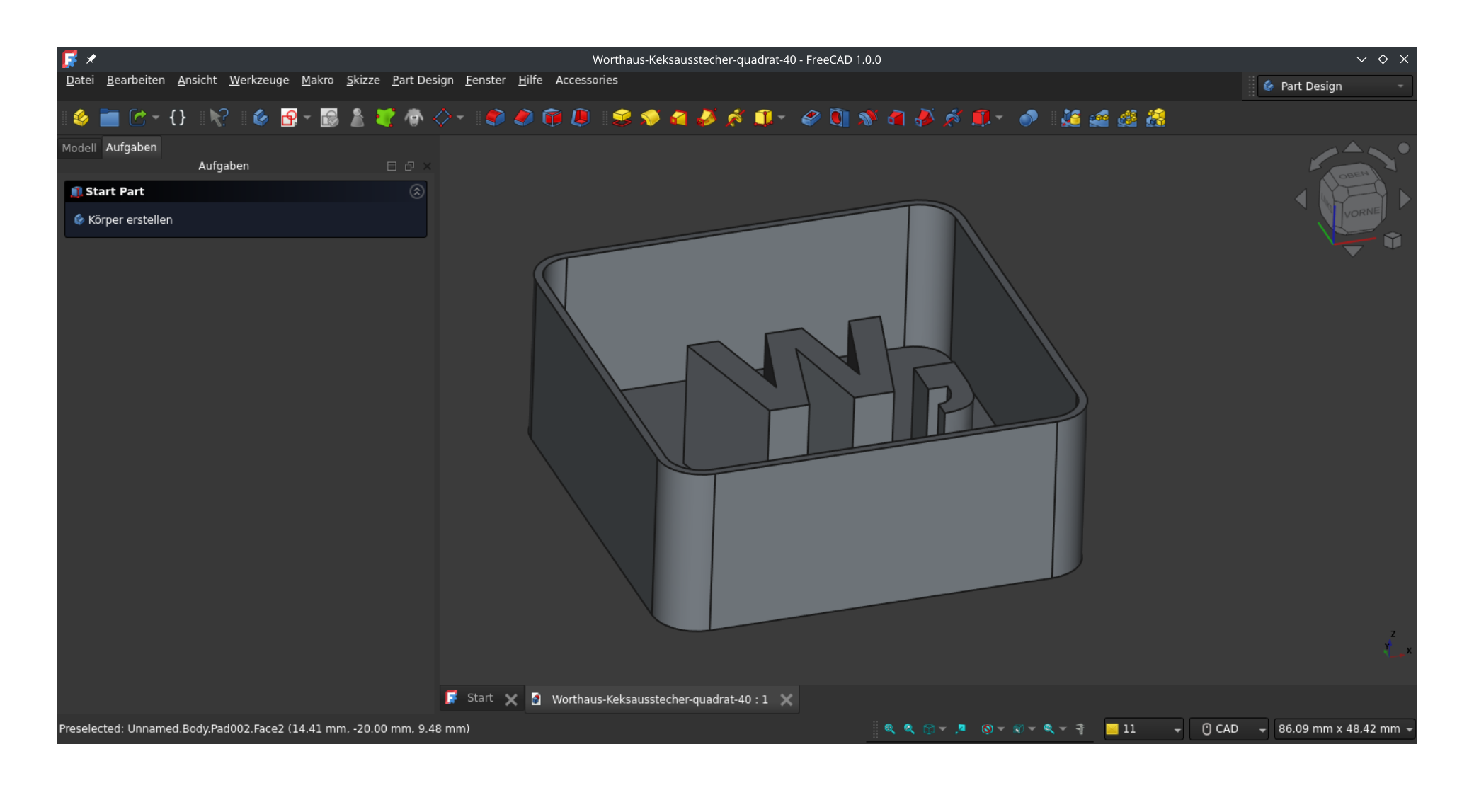Click the Boolean operation spheres icon
Screen dimensions: 1474x812
pos(1028,118)
